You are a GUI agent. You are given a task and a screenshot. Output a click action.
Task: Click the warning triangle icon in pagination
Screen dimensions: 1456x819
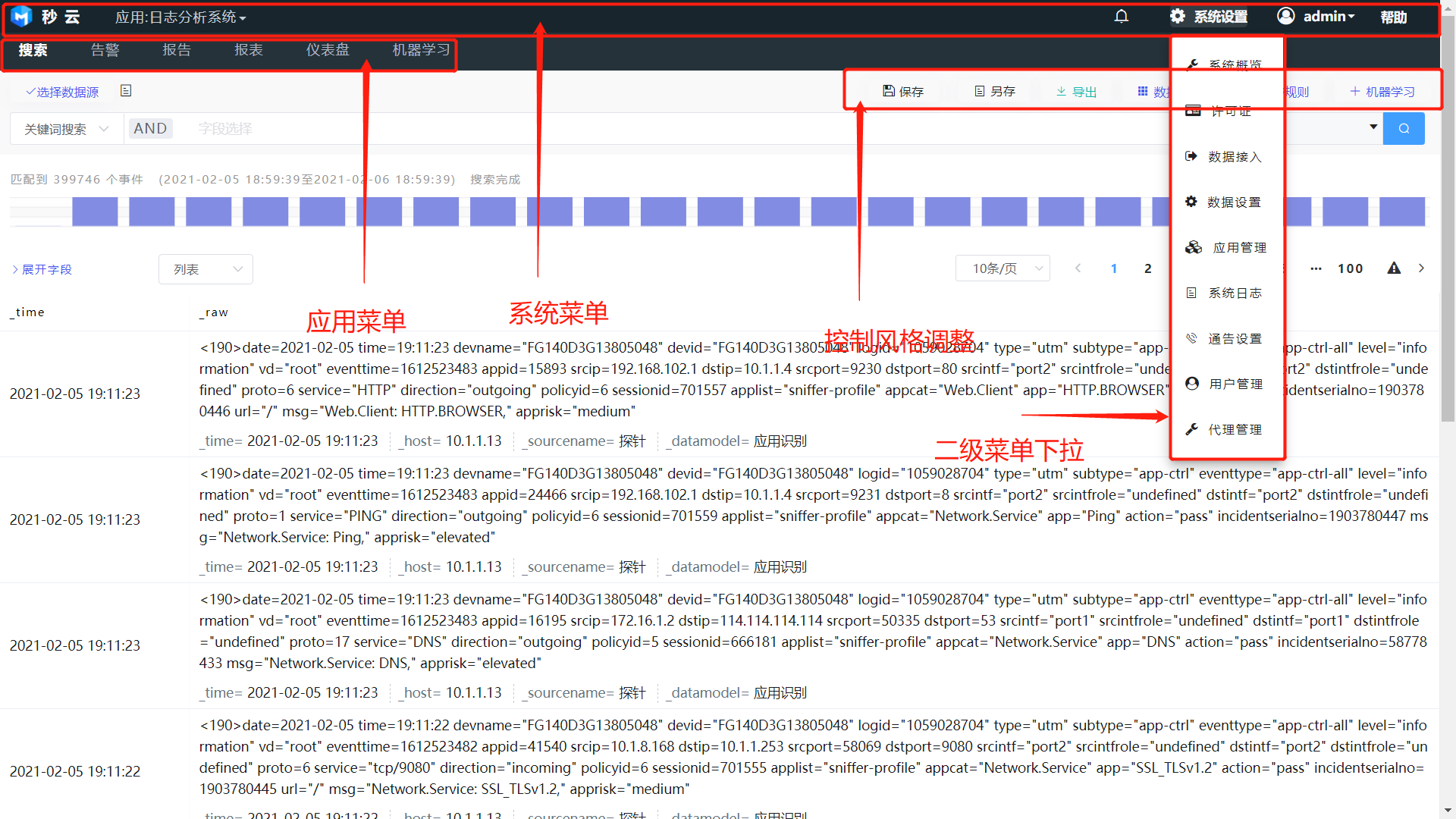[1394, 268]
